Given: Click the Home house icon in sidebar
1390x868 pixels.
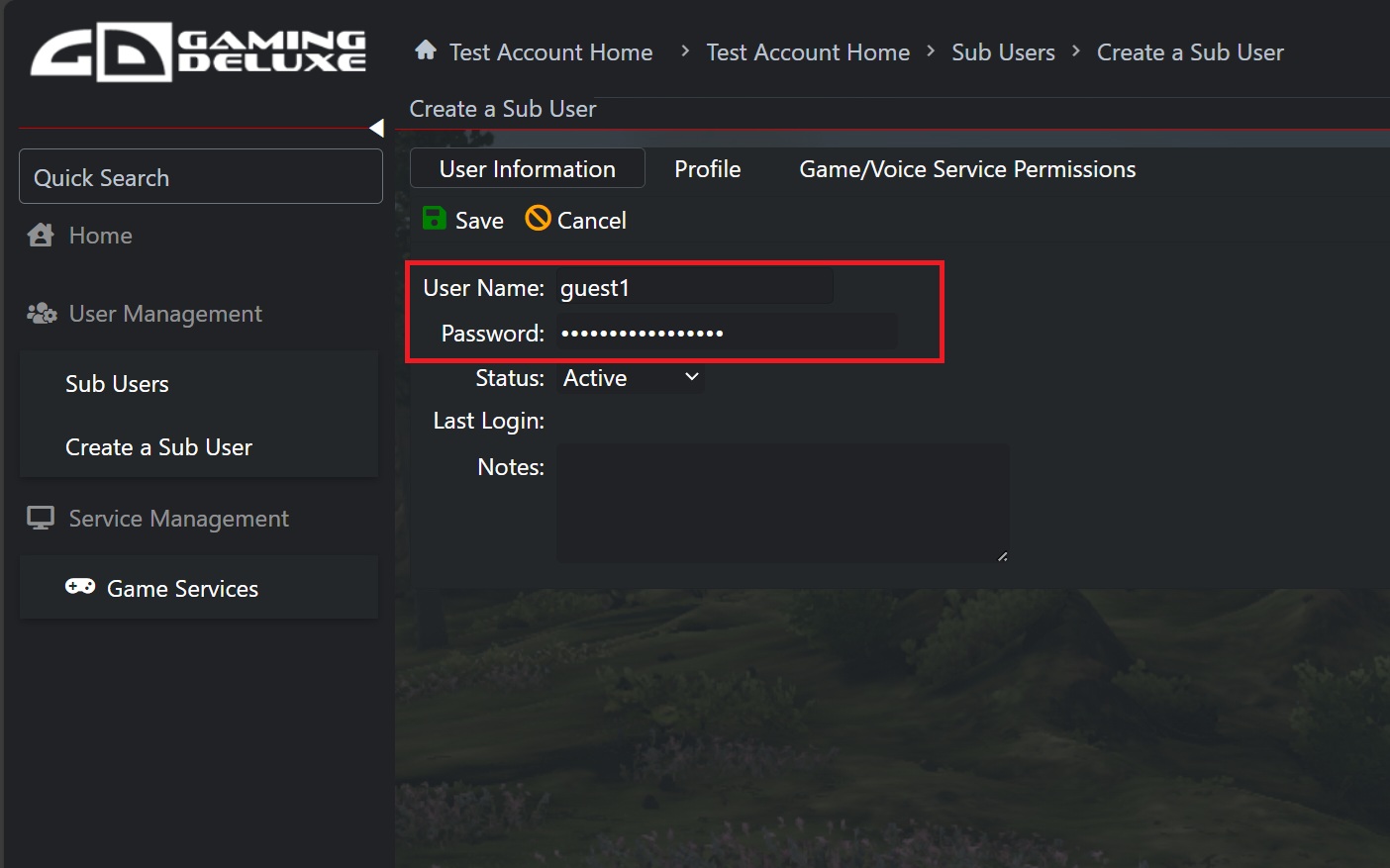Looking at the screenshot, I should 41,236.
